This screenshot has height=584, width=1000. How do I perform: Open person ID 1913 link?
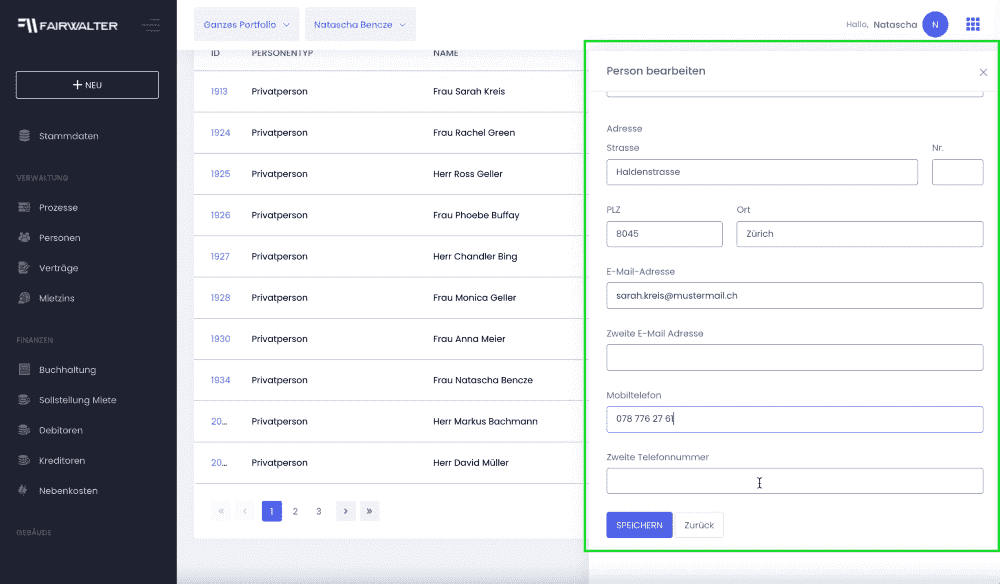click(219, 92)
